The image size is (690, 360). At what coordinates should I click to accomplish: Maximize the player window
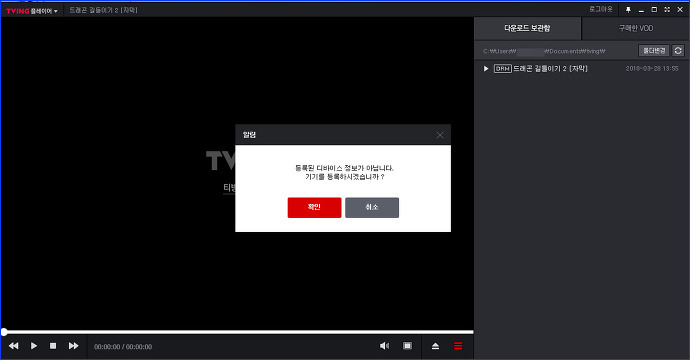pyautogui.click(x=654, y=10)
